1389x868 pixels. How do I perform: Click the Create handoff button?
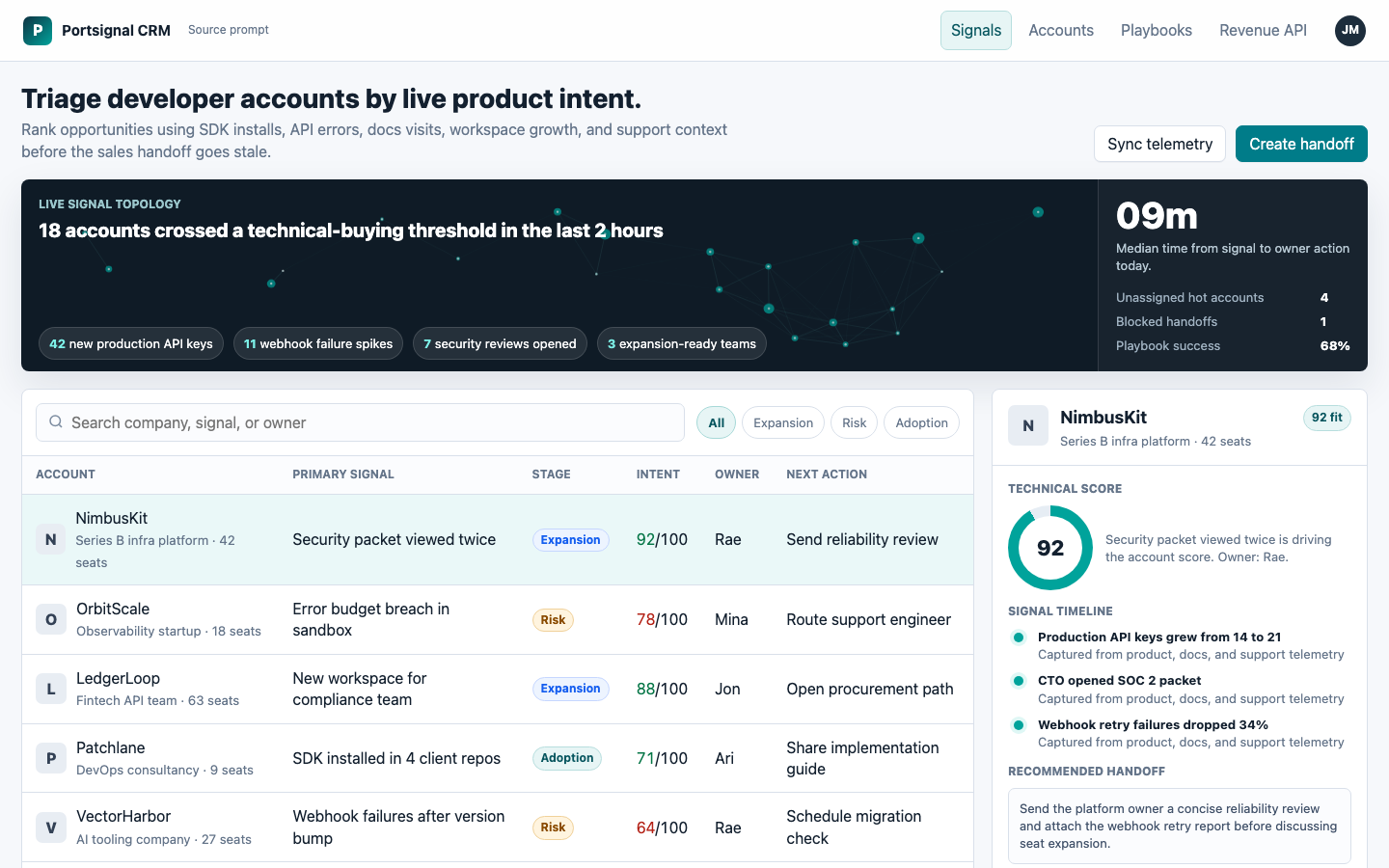(1301, 144)
